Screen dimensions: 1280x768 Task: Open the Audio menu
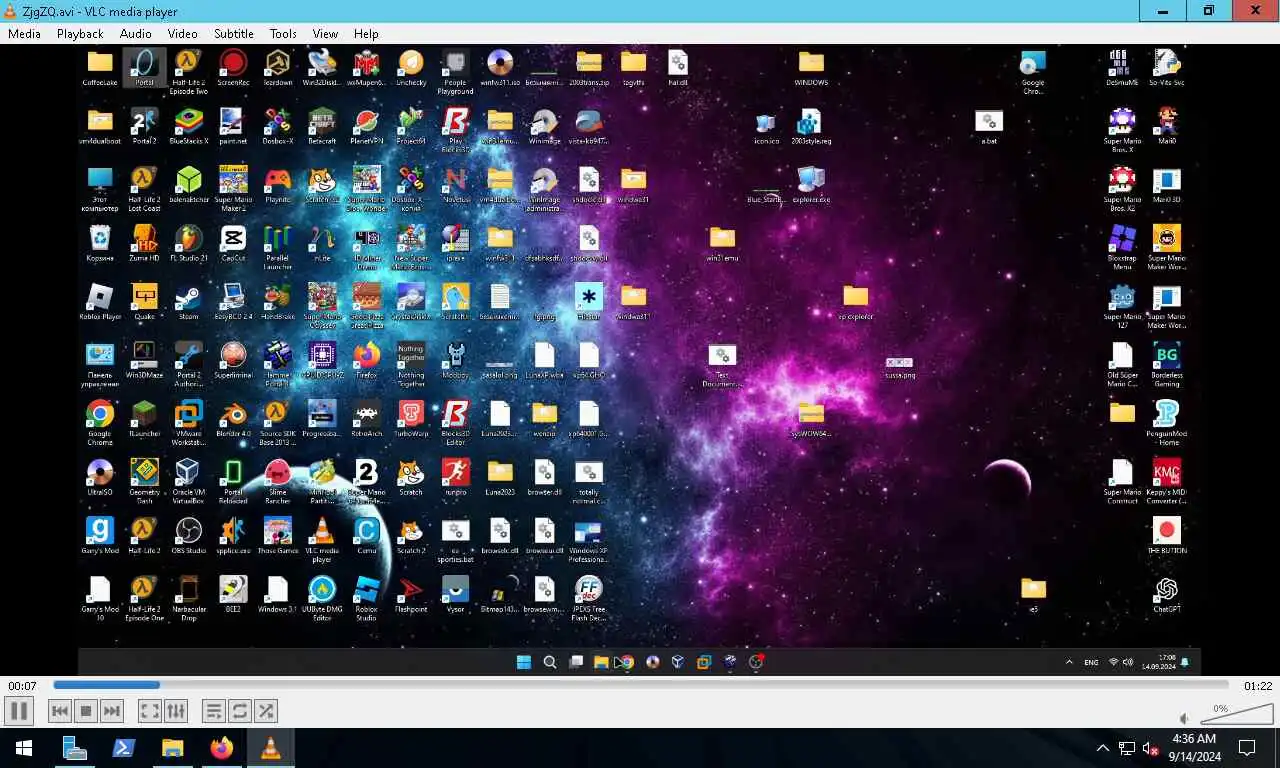tap(136, 33)
